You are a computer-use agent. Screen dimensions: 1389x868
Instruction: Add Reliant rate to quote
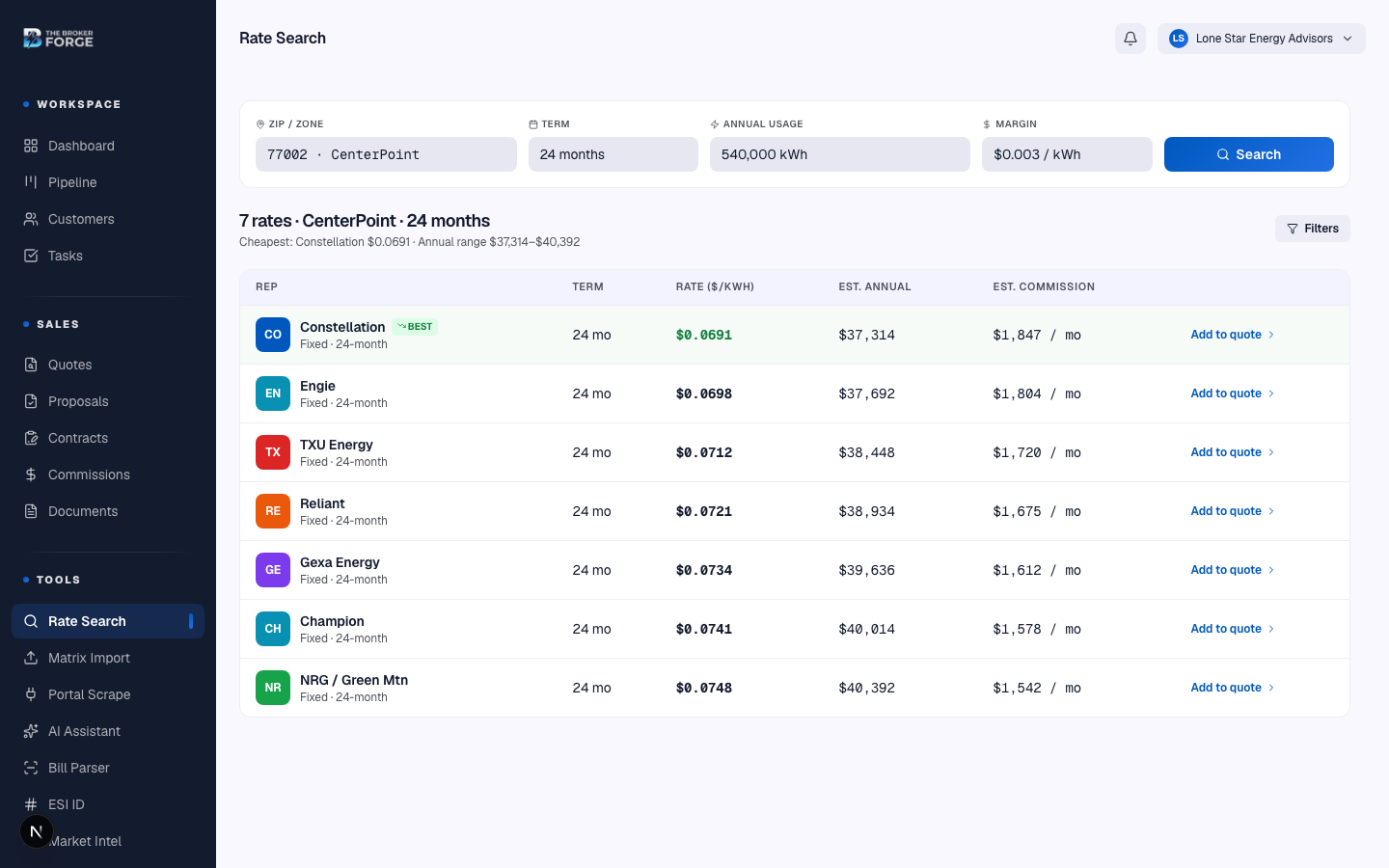pyautogui.click(x=1233, y=511)
